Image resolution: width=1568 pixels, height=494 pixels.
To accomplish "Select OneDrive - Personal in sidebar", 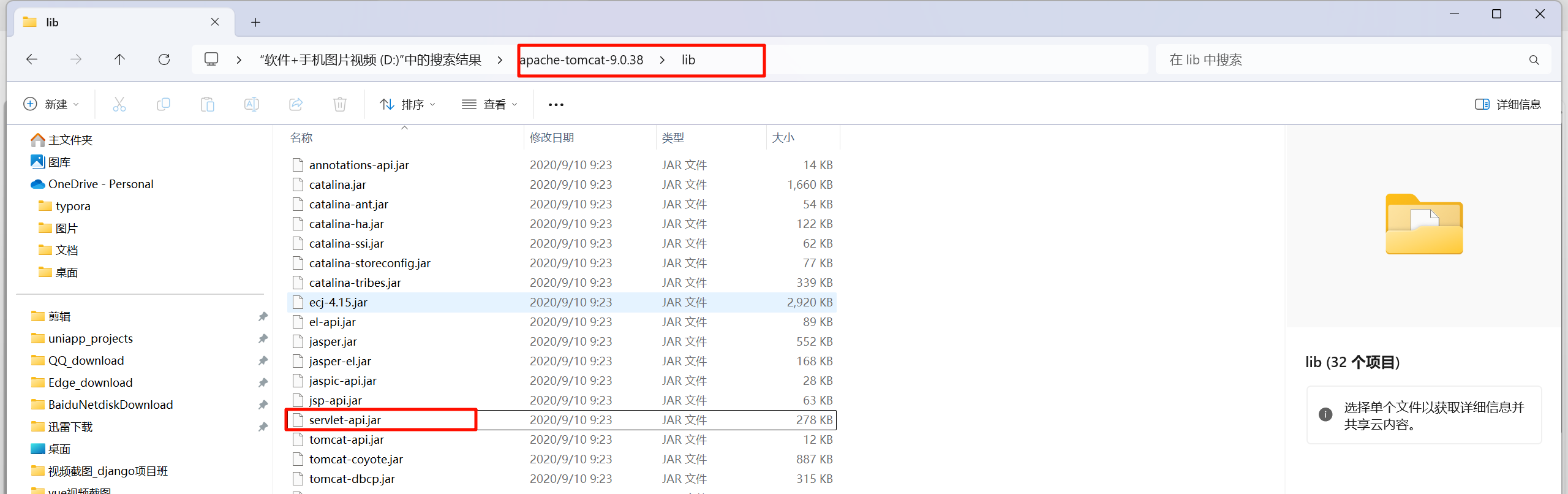I will pyautogui.click(x=92, y=184).
